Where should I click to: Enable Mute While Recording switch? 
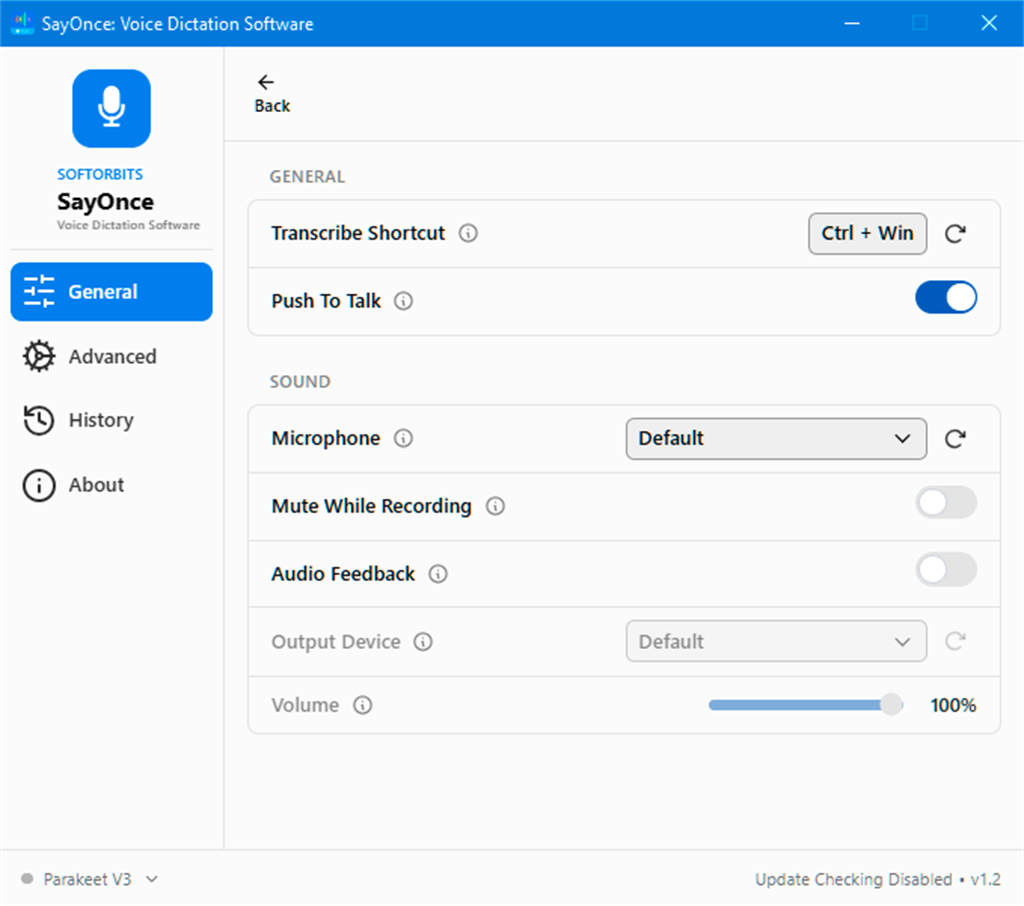[946, 503]
